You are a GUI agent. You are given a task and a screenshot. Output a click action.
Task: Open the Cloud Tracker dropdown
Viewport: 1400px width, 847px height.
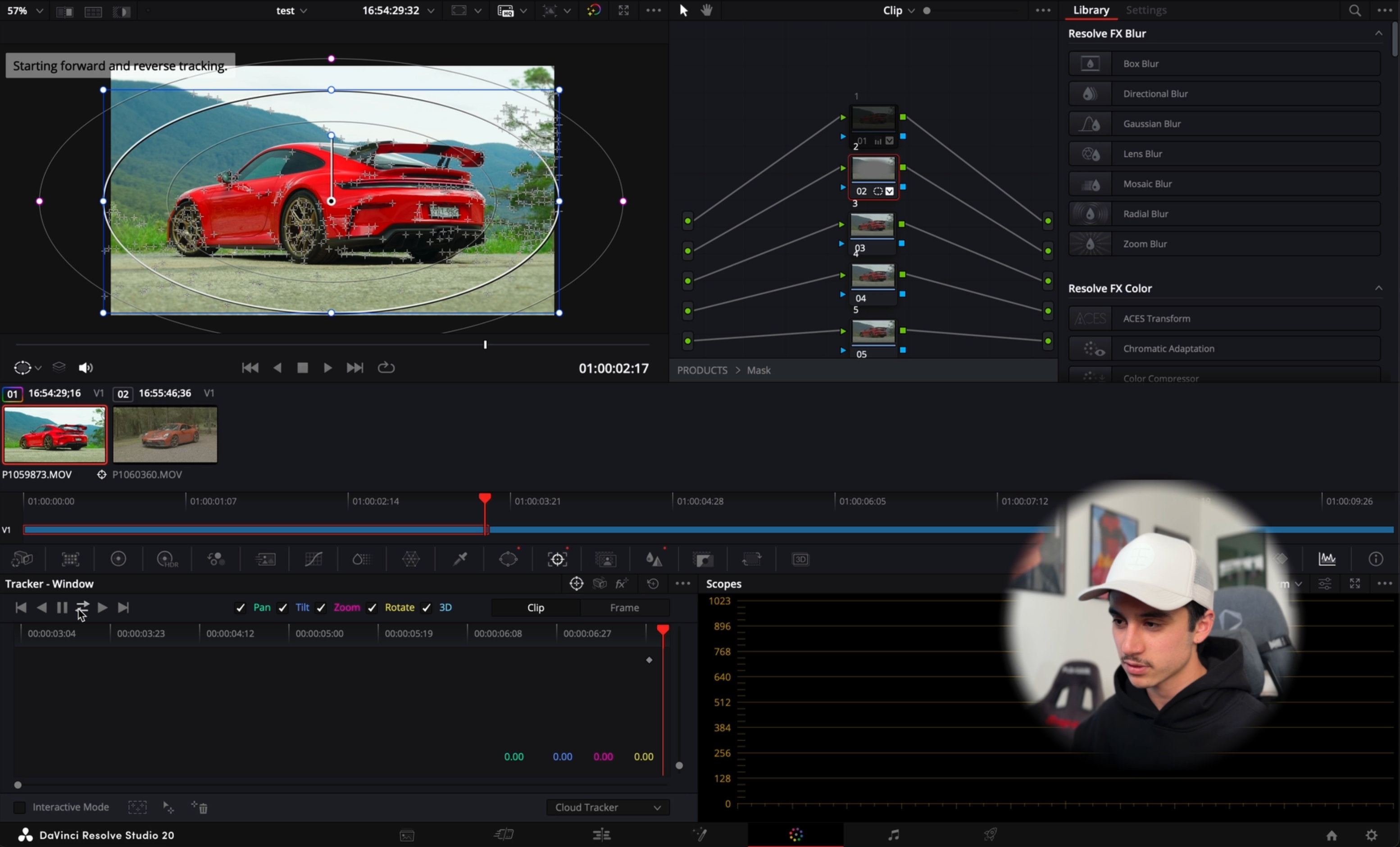pos(607,806)
